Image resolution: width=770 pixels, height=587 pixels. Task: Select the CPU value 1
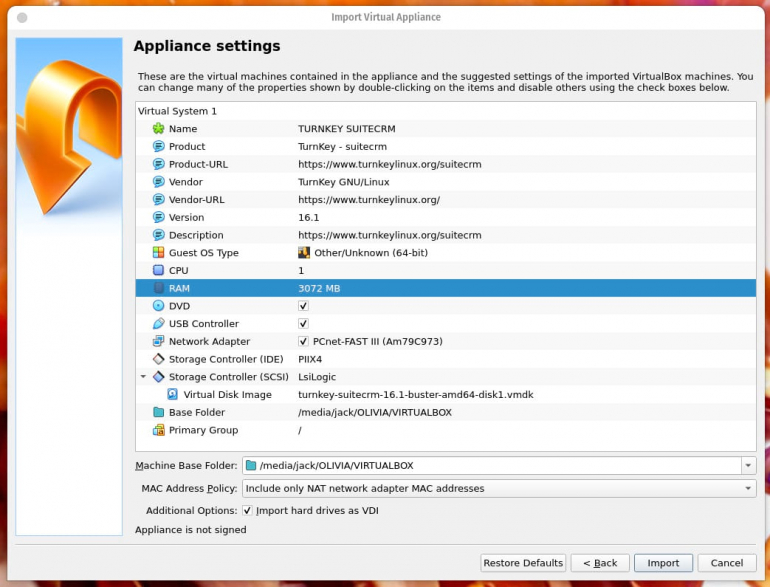click(x=301, y=270)
